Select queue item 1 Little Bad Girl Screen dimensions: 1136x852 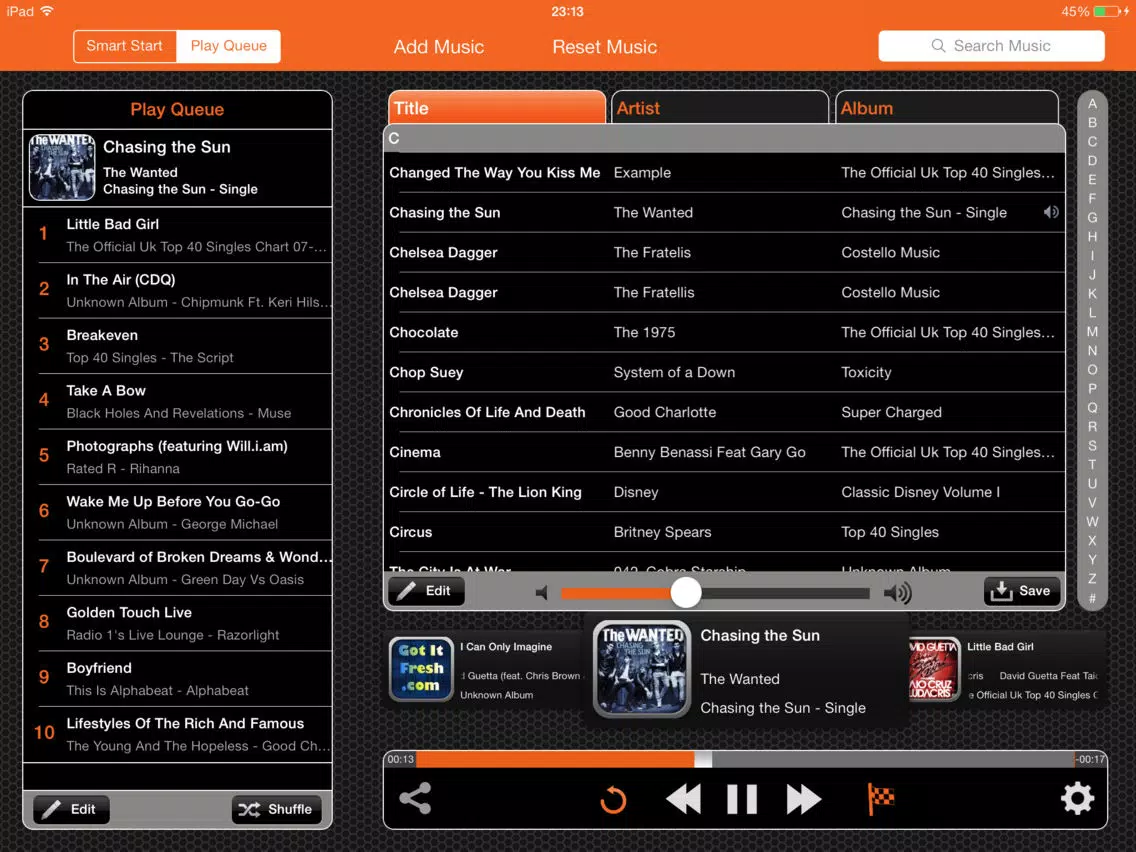tap(178, 235)
